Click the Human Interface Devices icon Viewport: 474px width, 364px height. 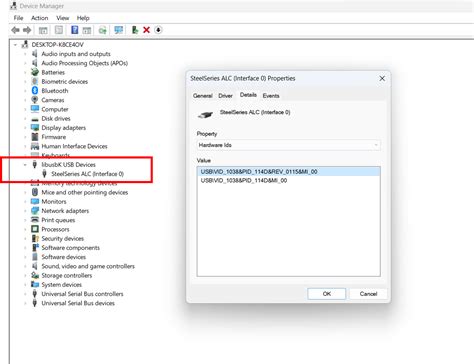point(35,146)
